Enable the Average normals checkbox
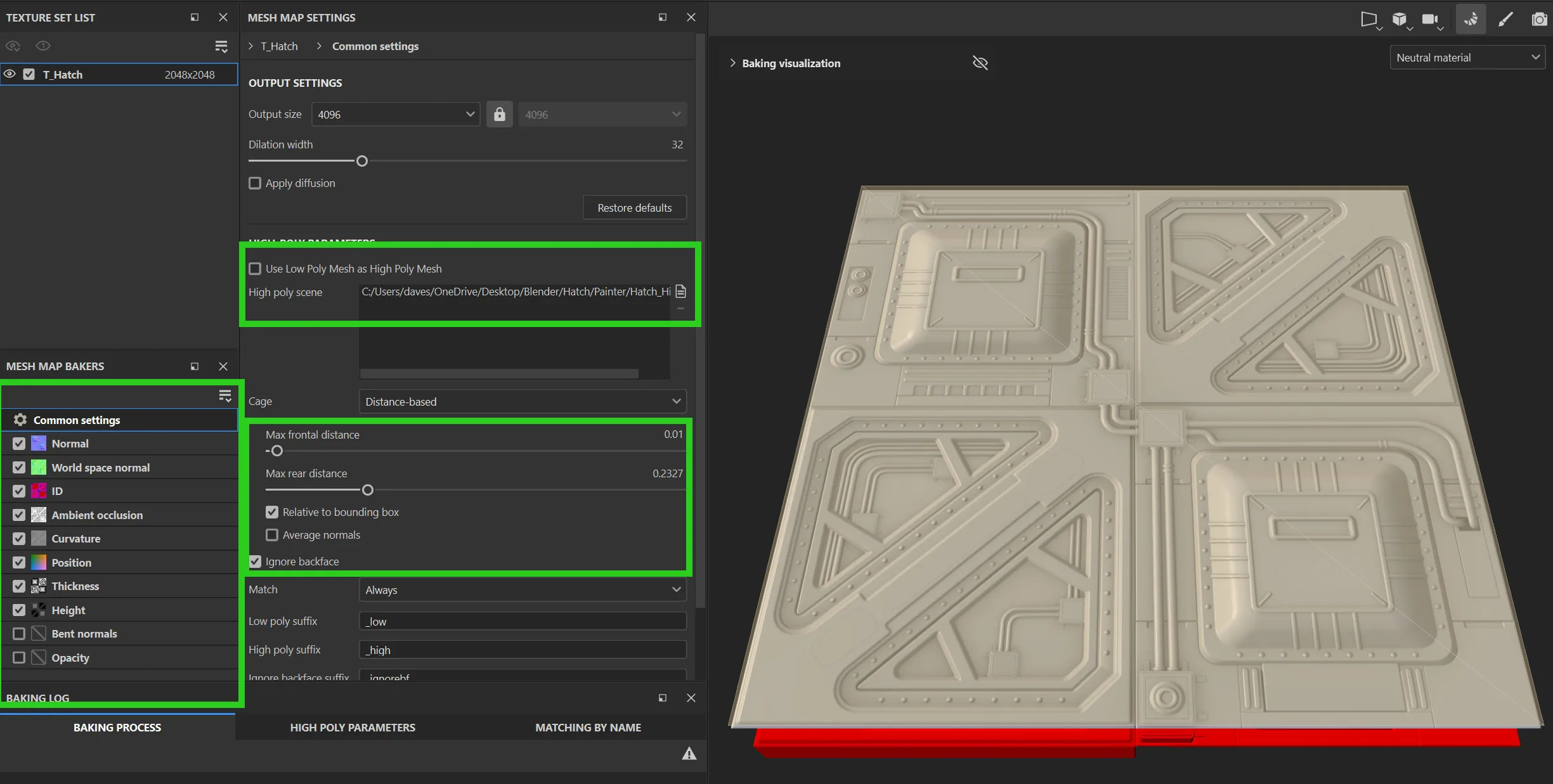The image size is (1553, 784). [272, 535]
